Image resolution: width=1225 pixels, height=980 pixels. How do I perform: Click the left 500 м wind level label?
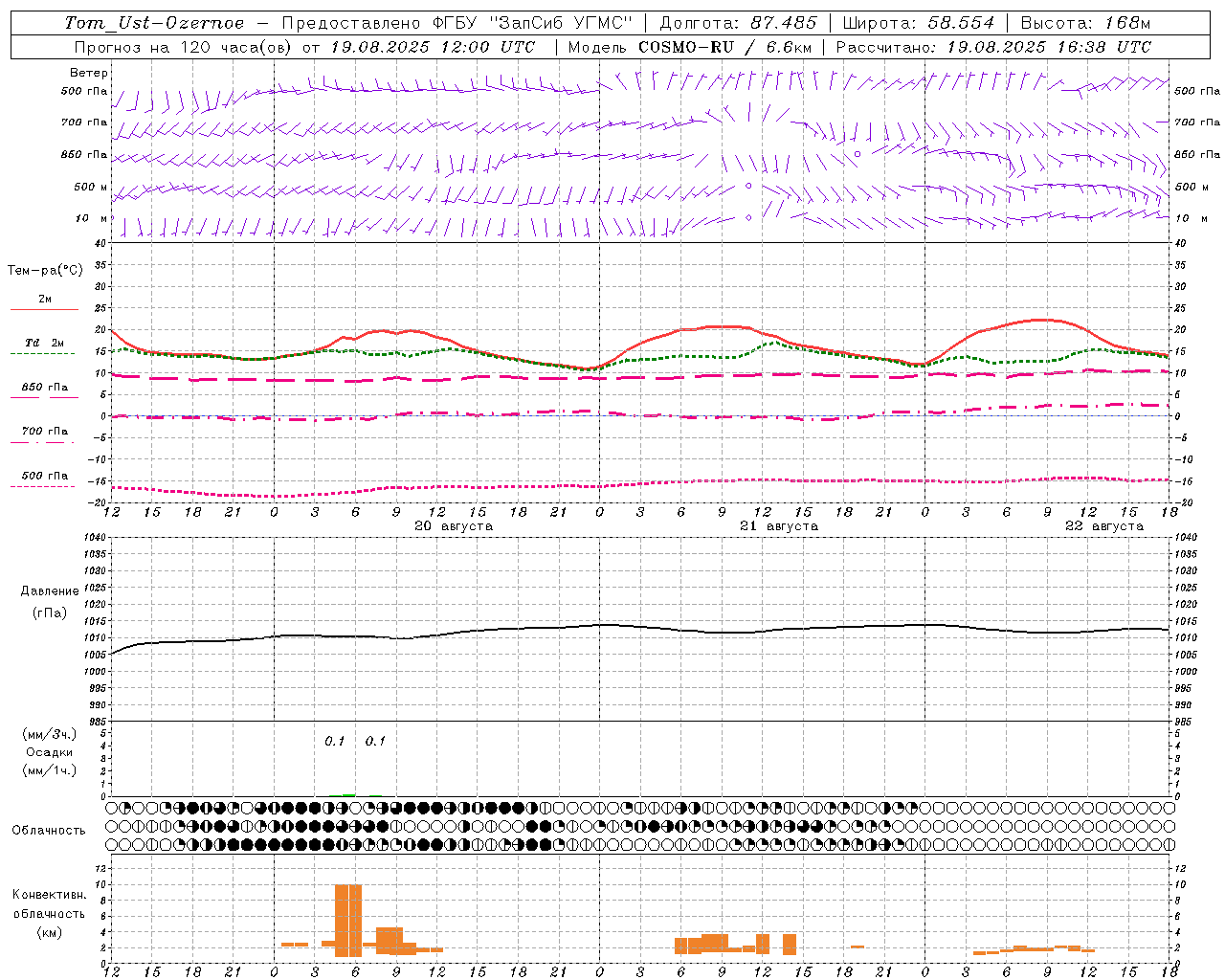coord(91,187)
